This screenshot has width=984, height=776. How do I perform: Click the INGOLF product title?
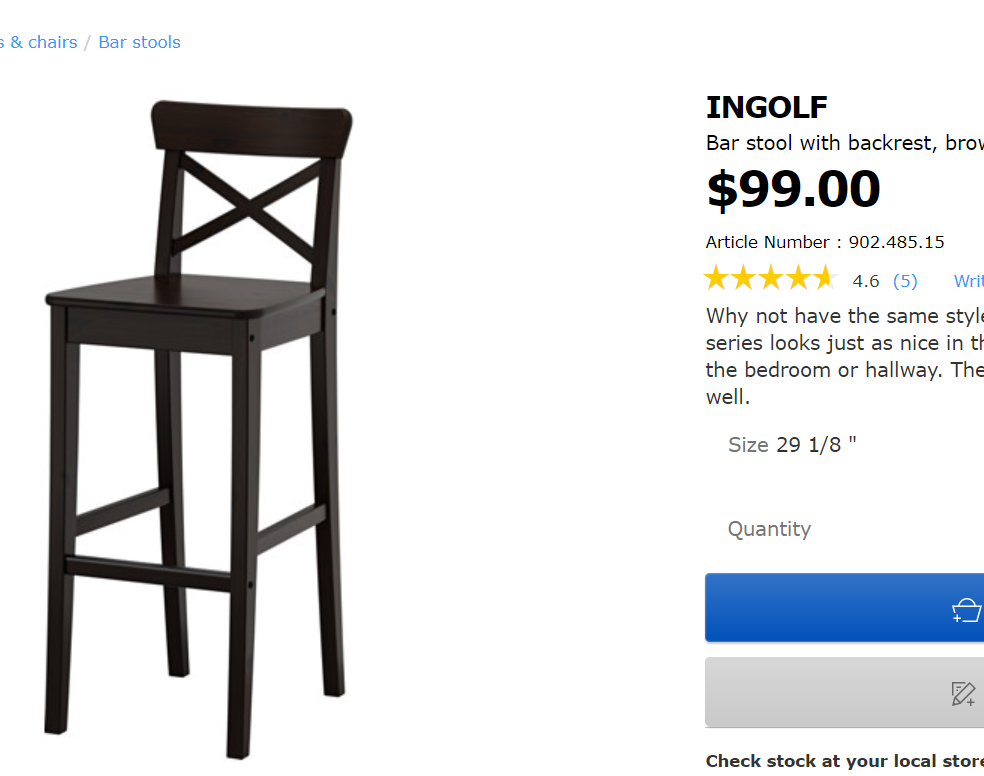766,107
